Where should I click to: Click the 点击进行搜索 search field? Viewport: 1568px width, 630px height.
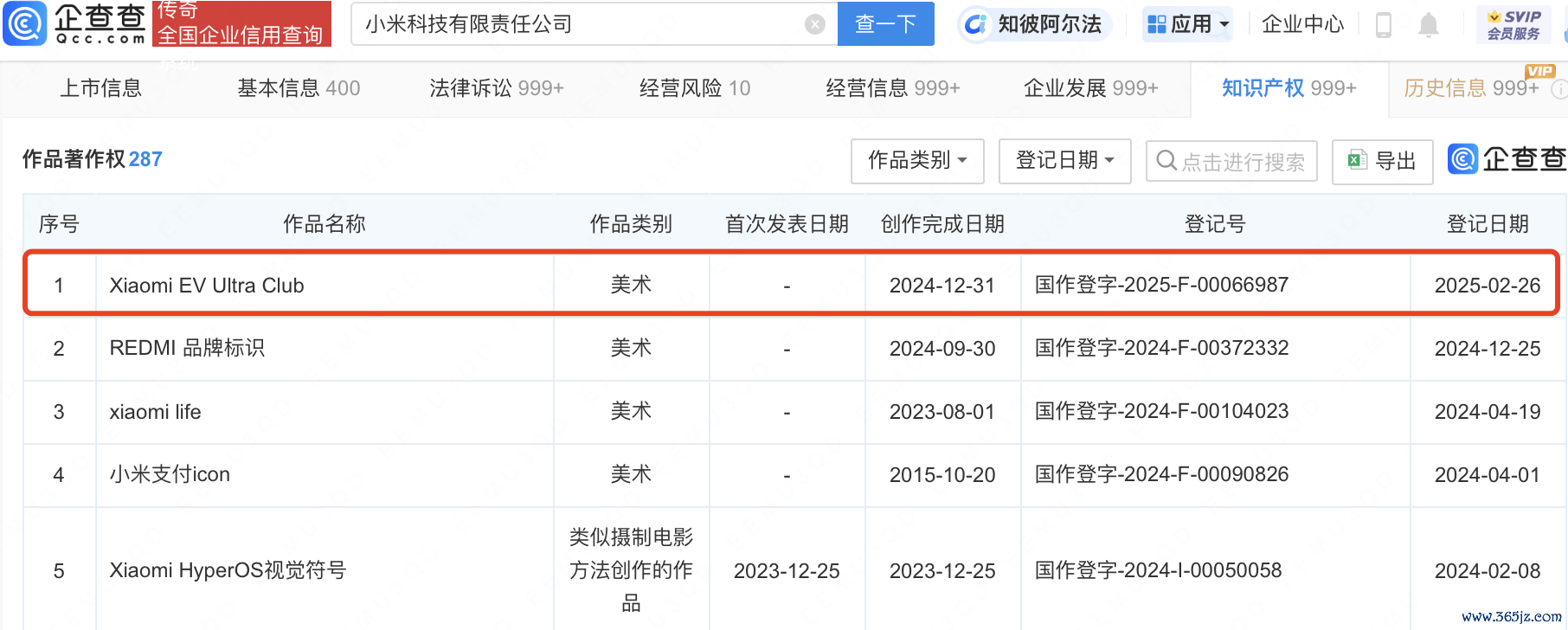pyautogui.click(x=1231, y=161)
